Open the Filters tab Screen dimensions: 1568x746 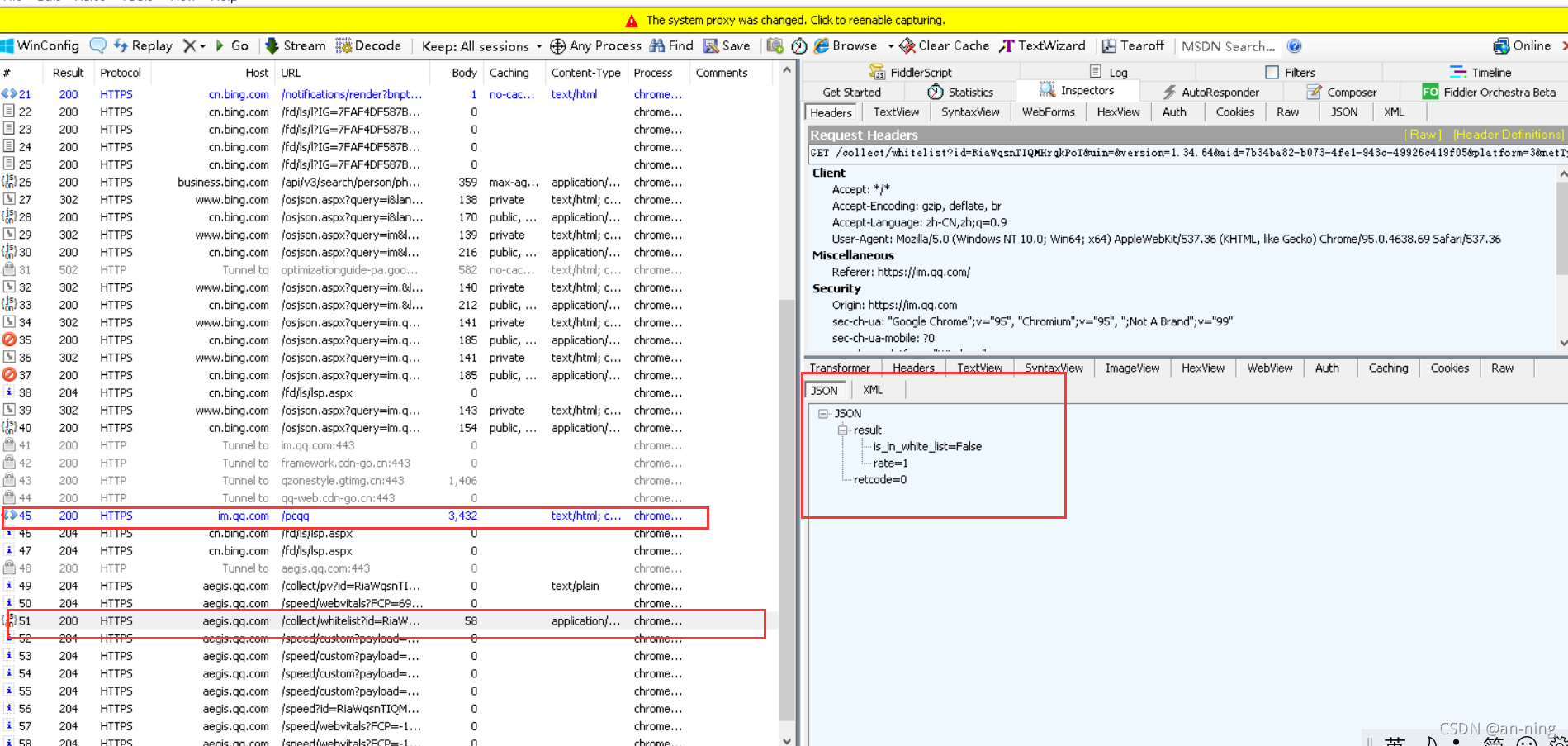pos(1291,73)
